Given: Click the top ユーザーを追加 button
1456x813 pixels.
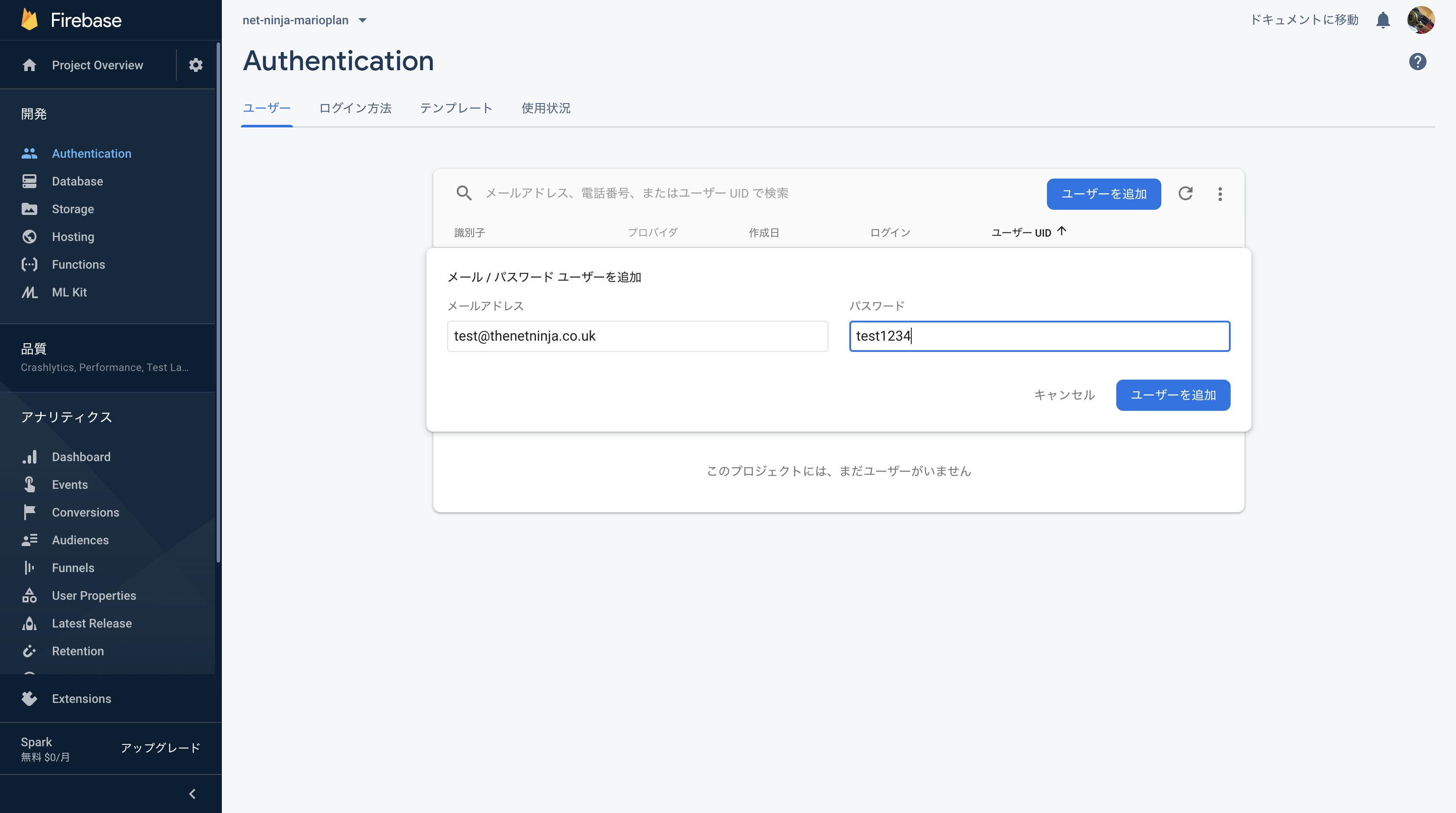Looking at the screenshot, I should click(x=1103, y=194).
